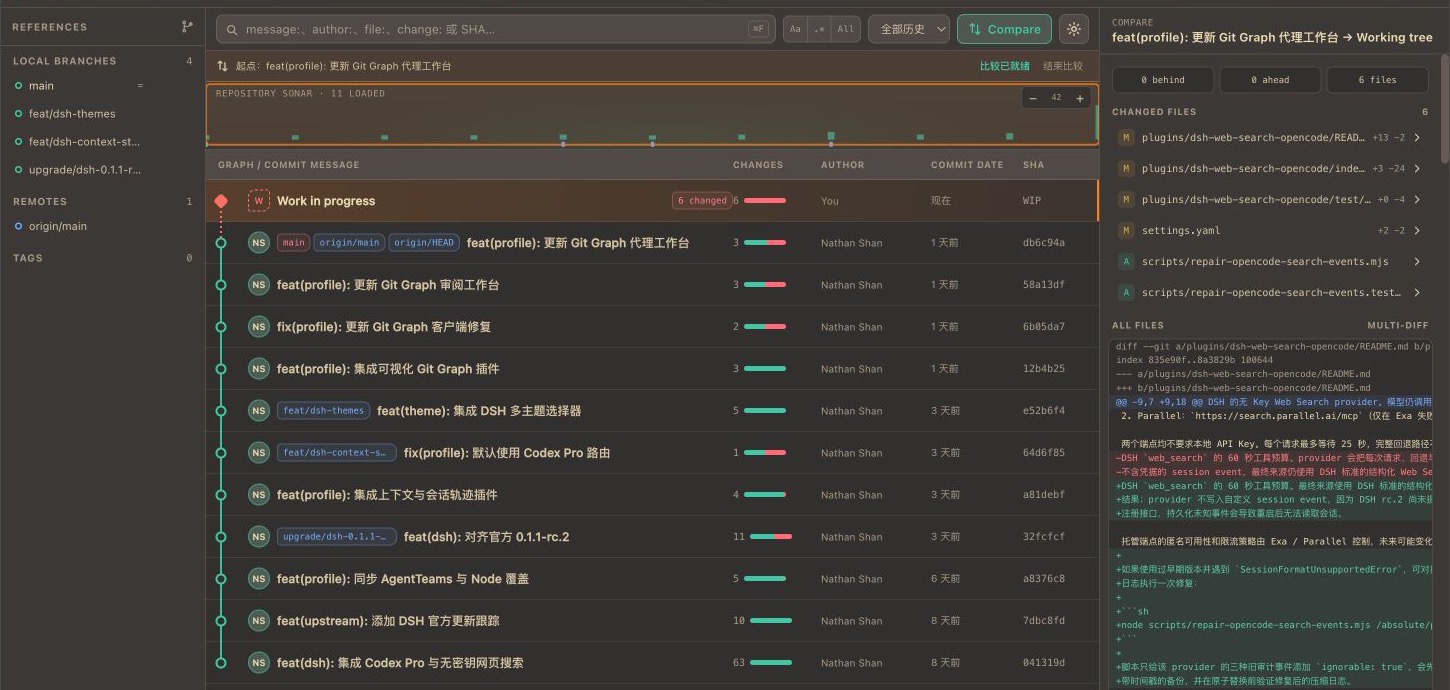Open the 全部历史 history dropdown
1450x690 pixels.
(x=909, y=29)
